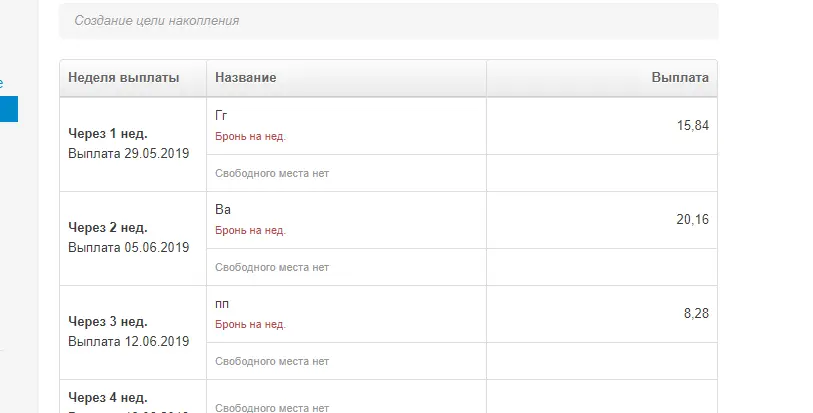
Task: Select 'Через 1 нед.' week cell
Action: [133, 144]
